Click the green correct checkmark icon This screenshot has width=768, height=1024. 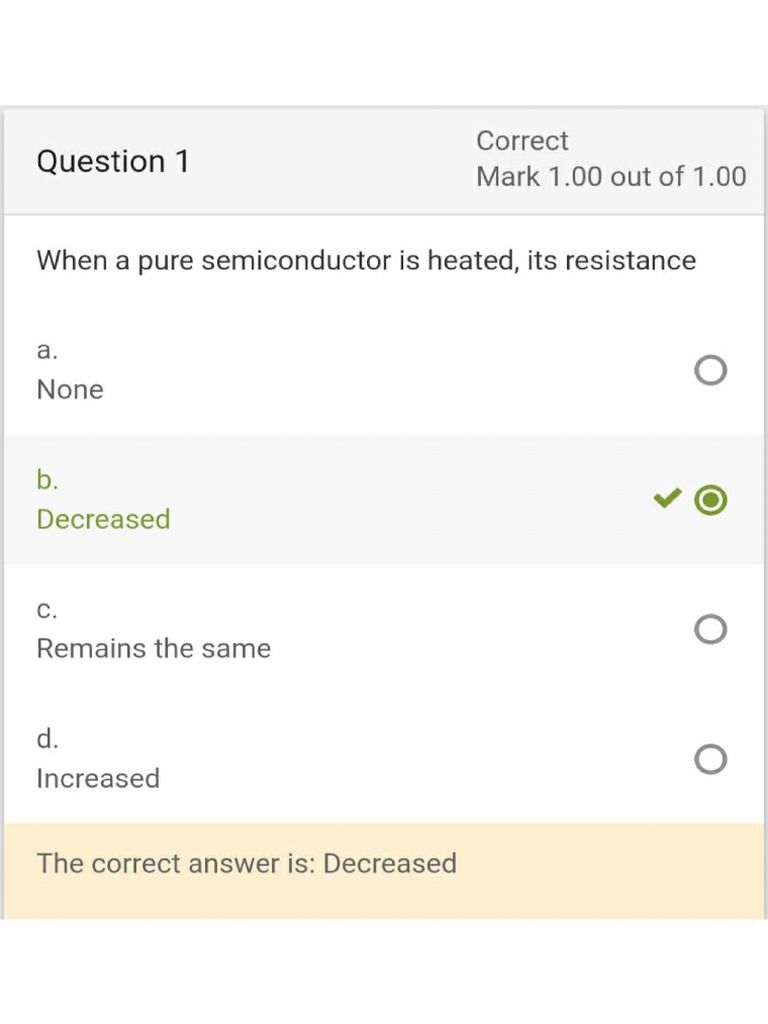[667, 498]
